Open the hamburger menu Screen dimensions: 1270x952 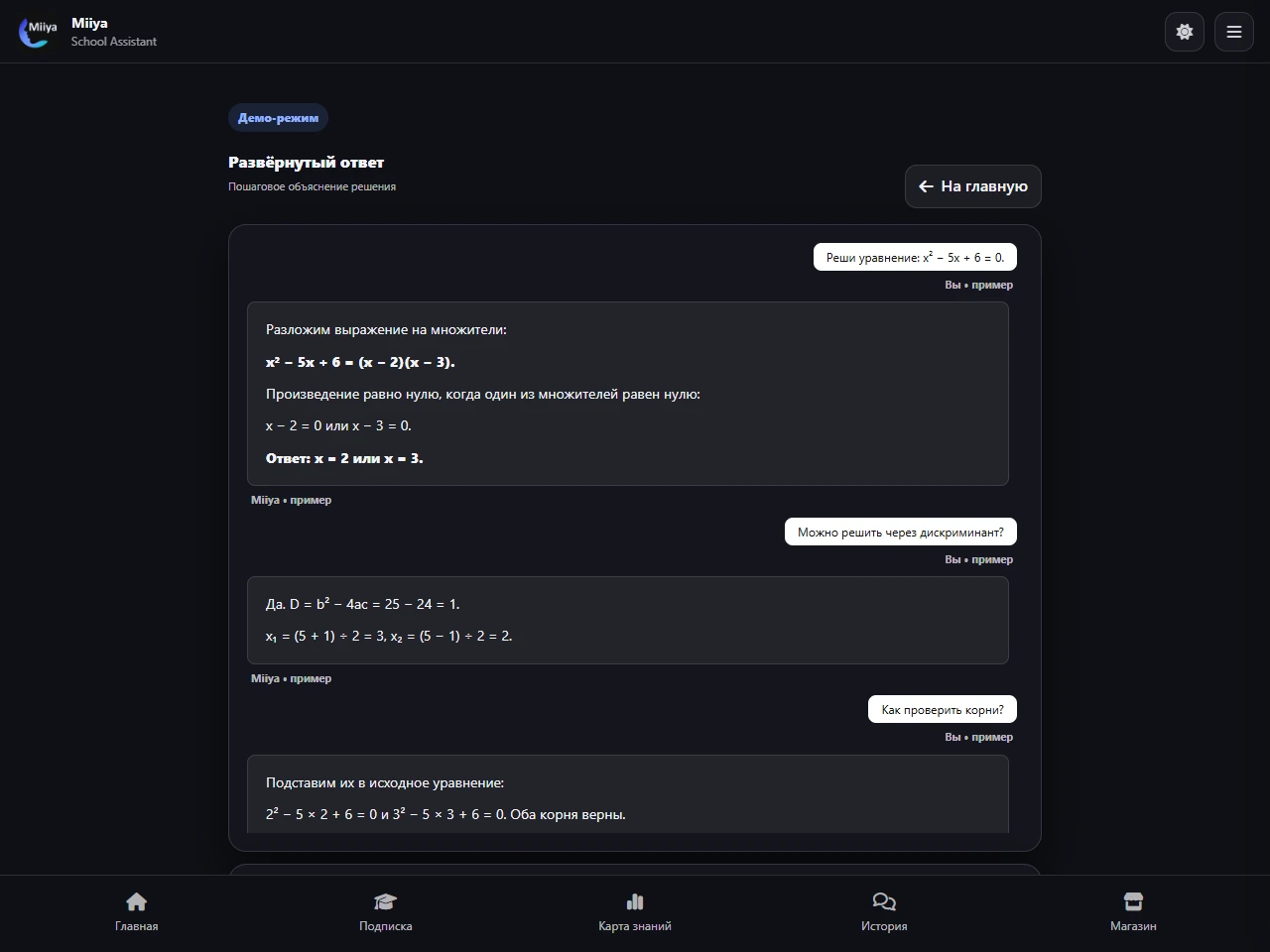pyautogui.click(x=1234, y=32)
